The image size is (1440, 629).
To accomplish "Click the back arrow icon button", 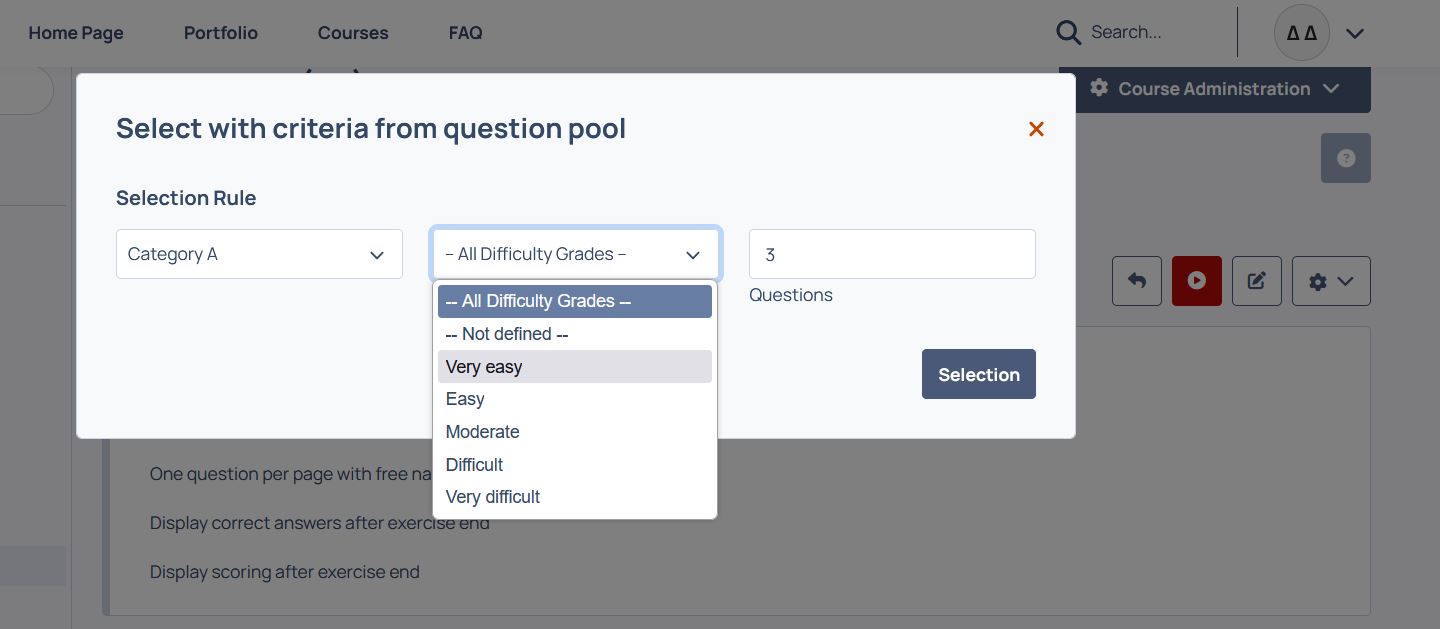I will 1137,281.
